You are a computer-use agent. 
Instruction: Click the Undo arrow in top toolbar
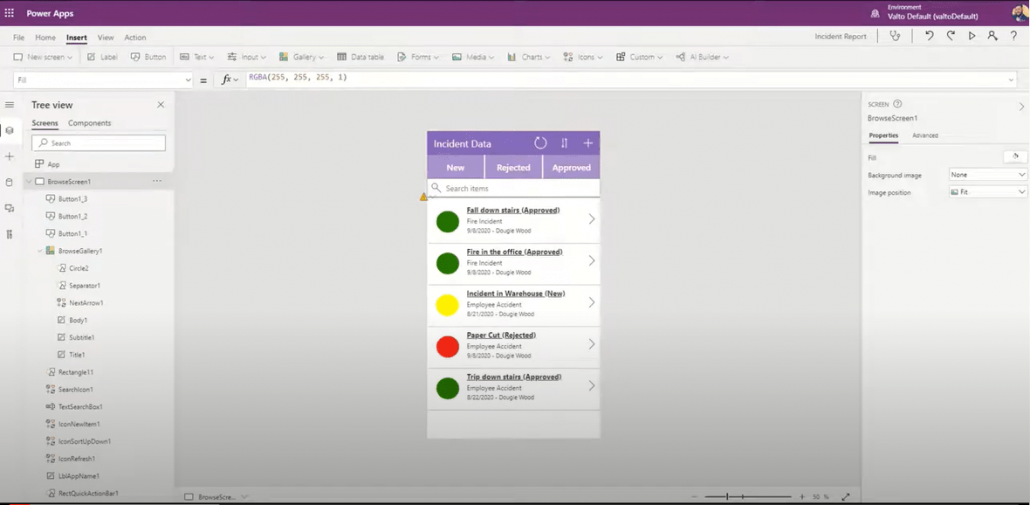click(929, 36)
